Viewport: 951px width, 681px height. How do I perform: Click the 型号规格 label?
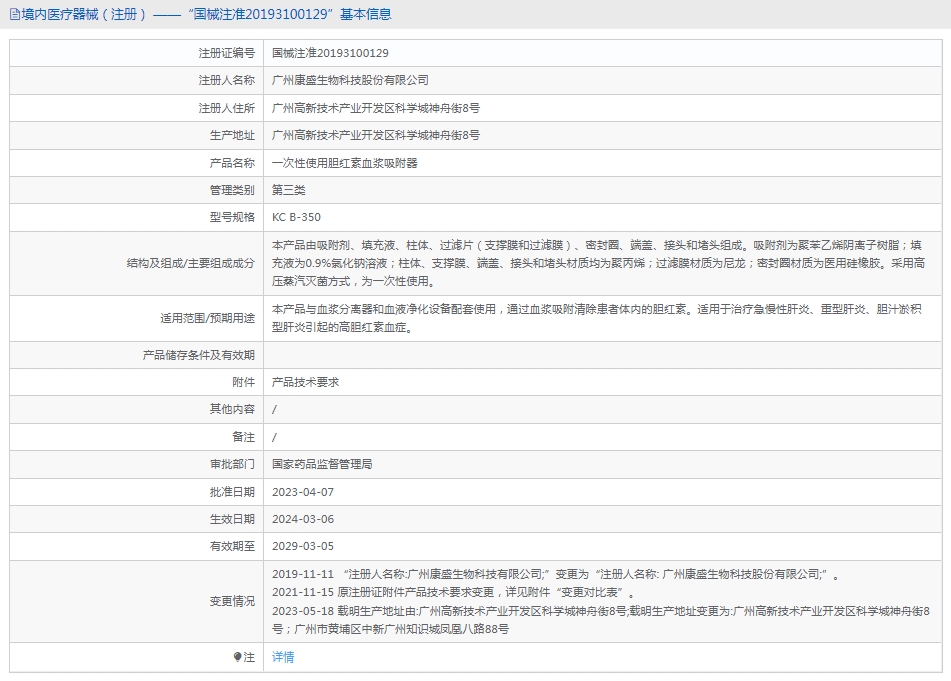coord(232,217)
